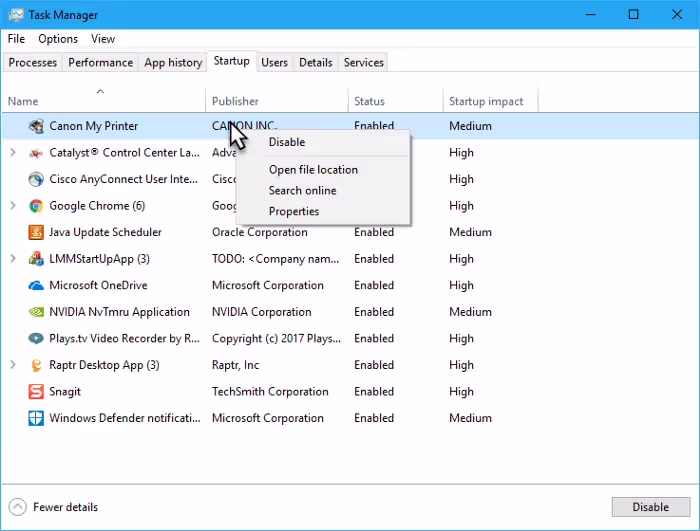
Task: Switch to the App history tab
Action: click(173, 63)
